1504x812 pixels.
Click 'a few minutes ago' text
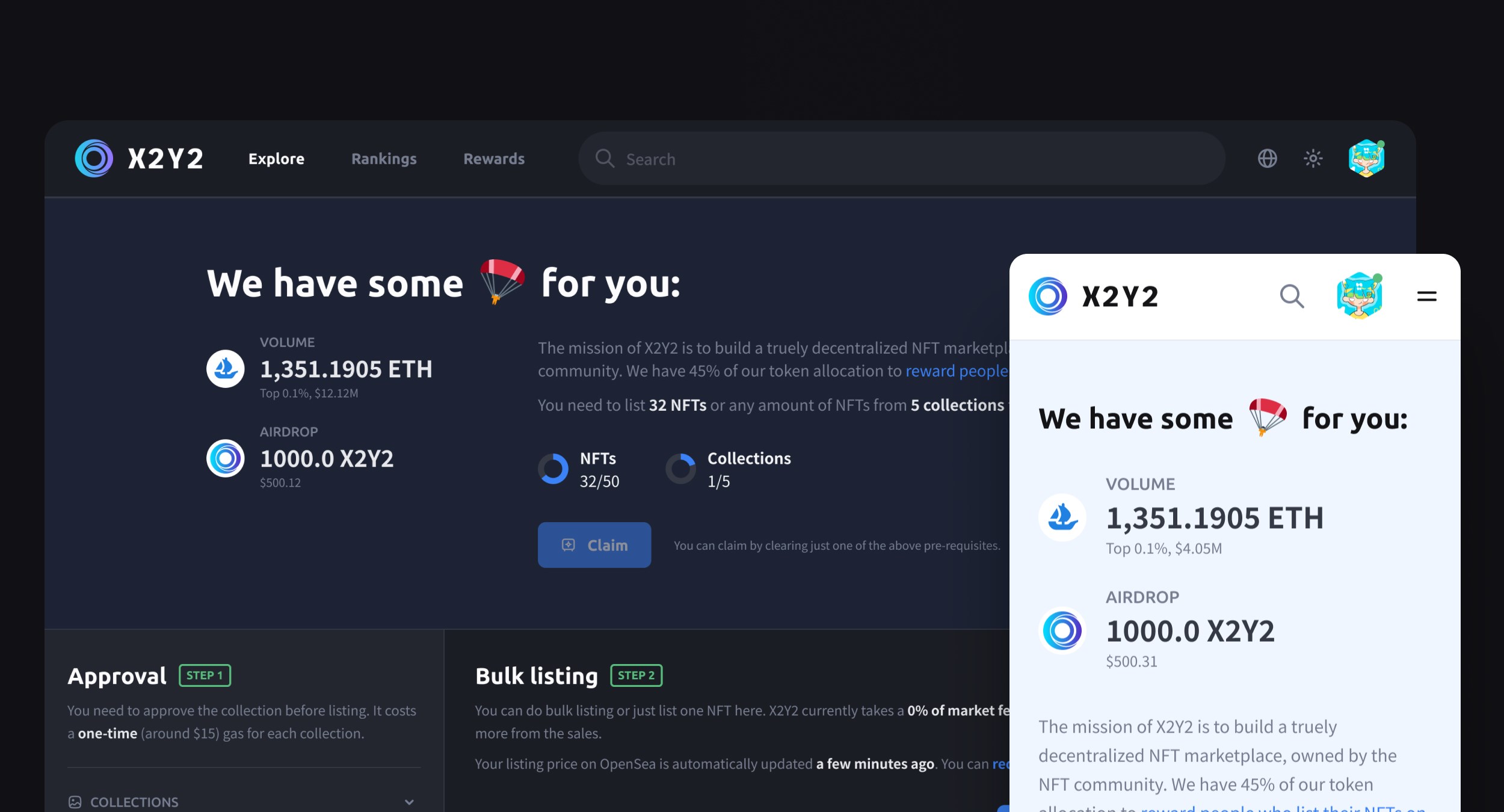tap(875, 764)
